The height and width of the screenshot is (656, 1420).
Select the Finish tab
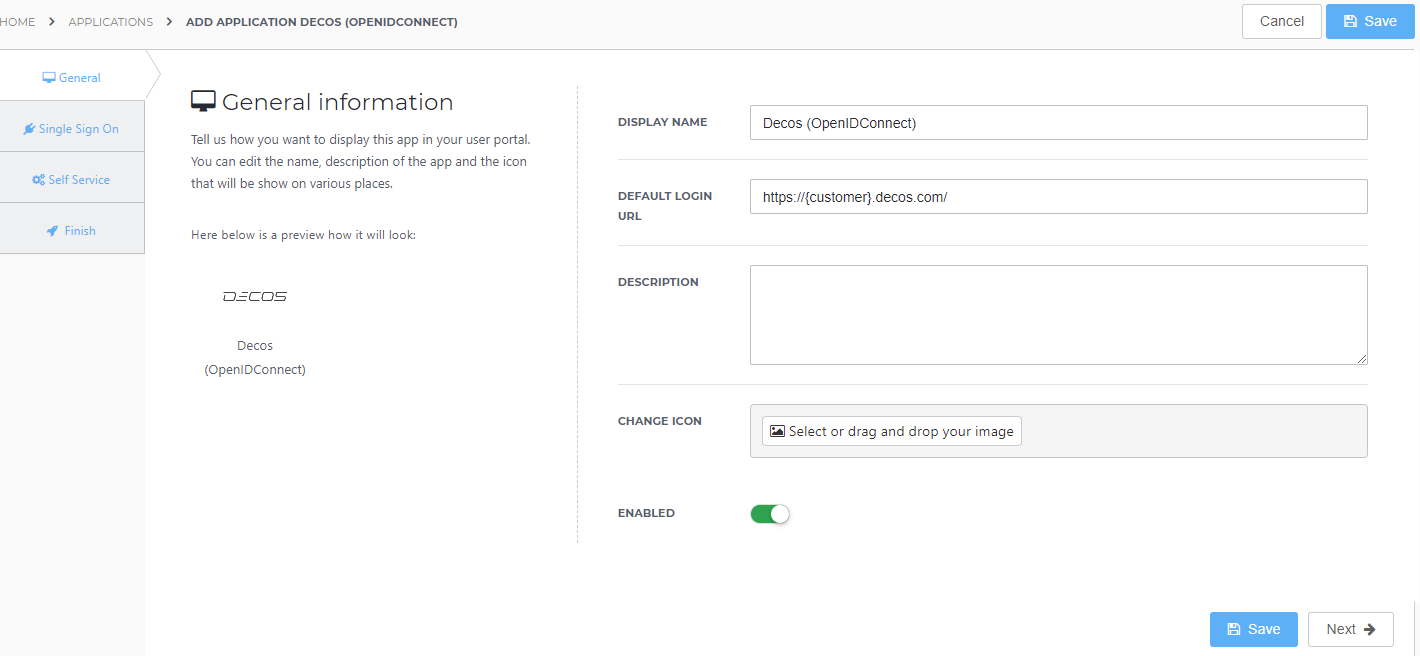(x=72, y=231)
